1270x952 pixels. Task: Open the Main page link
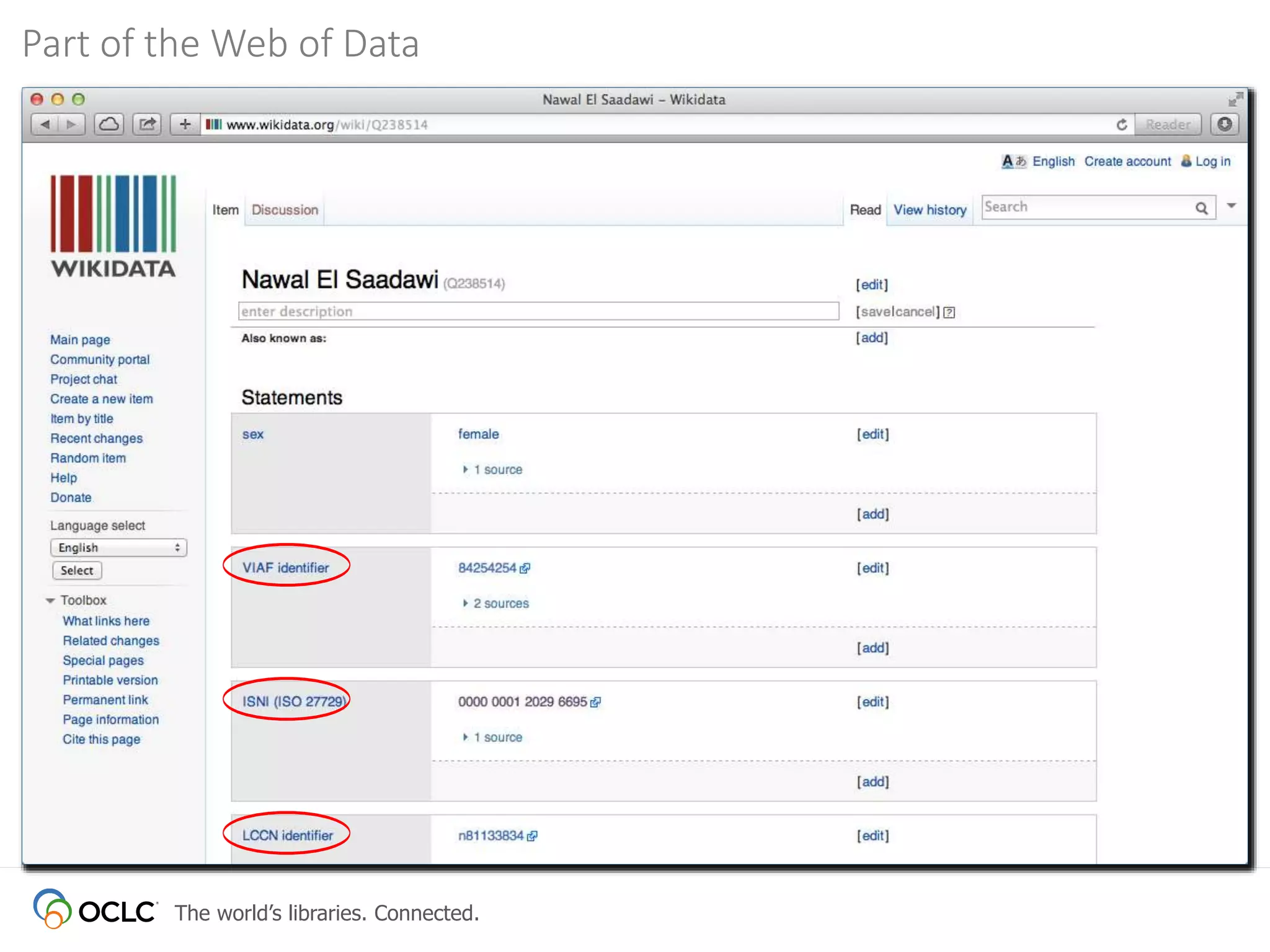[80, 340]
